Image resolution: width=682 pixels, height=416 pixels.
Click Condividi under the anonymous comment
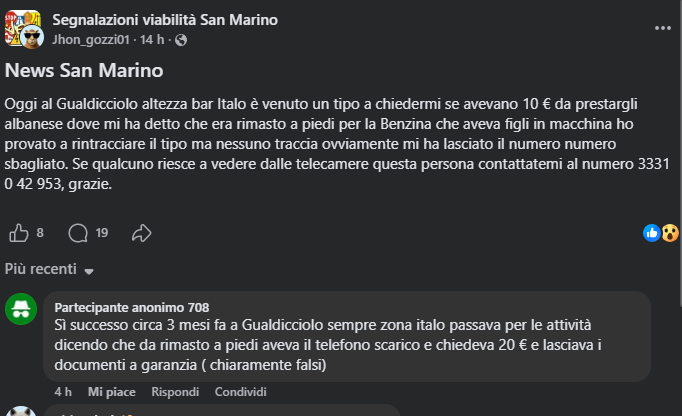click(x=241, y=392)
